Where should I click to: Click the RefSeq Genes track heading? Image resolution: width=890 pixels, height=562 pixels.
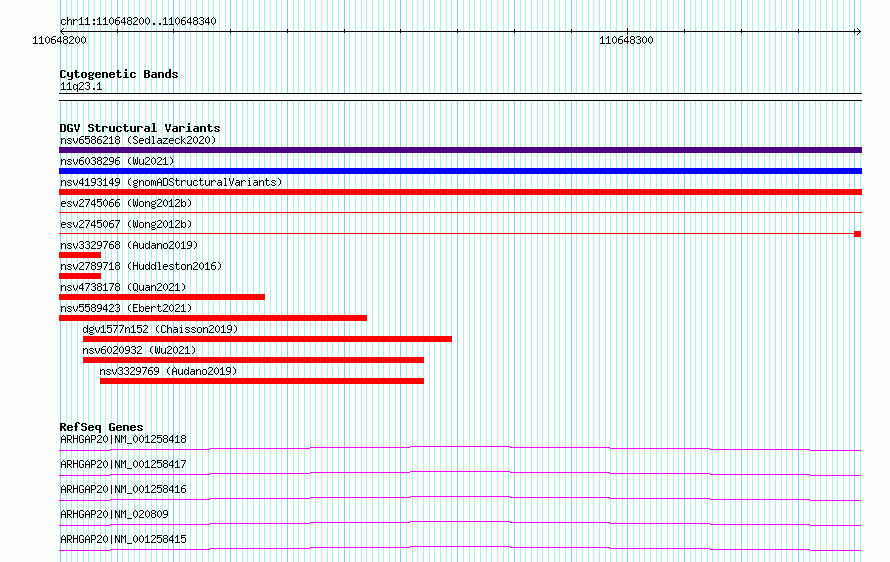coord(102,427)
